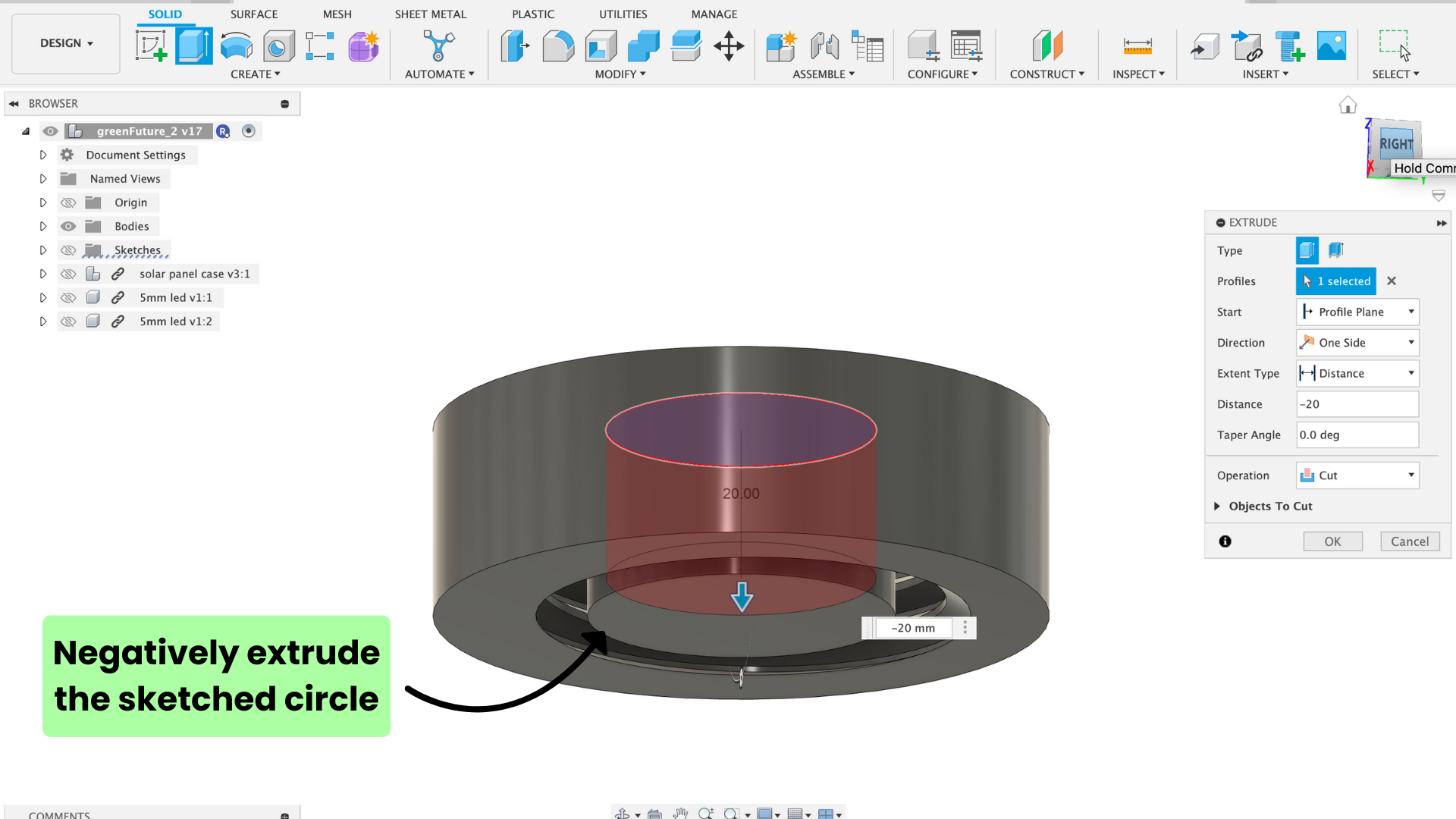Select the Press Pull tool icon
Viewport: 1456px width, 819px height.
point(516,45)
